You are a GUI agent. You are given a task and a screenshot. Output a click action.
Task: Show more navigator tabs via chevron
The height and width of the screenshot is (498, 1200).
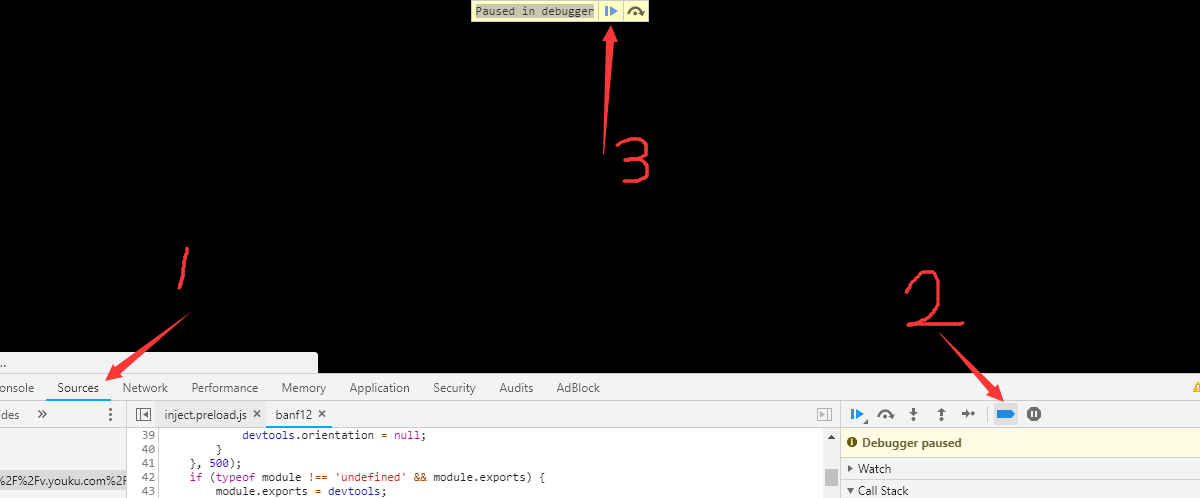pos(43,414)
